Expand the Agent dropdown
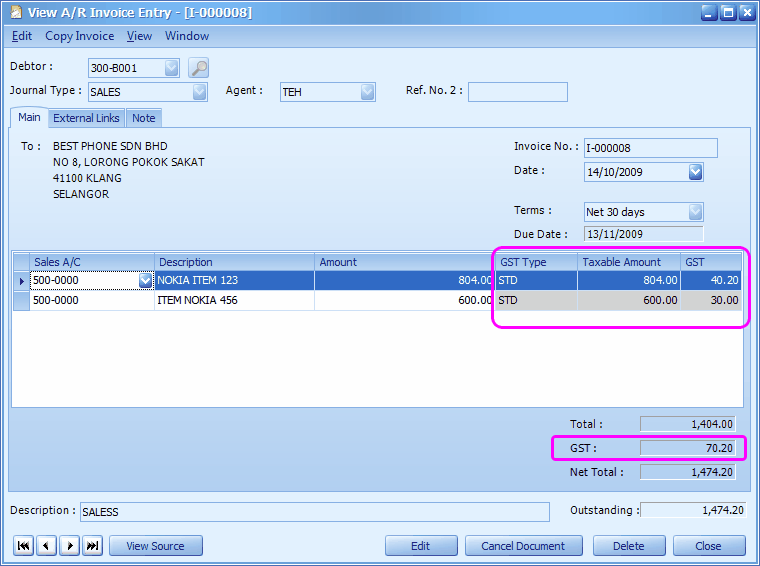 pyautogui.click(x=367, y=92)
